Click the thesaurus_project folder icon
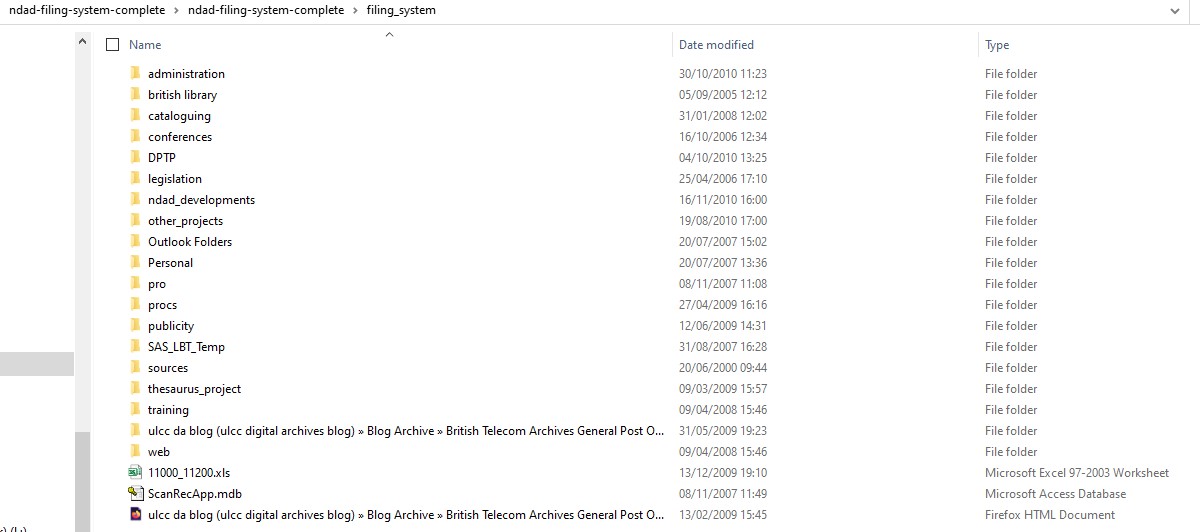The image size is (1200, 532). click(136, 388)
